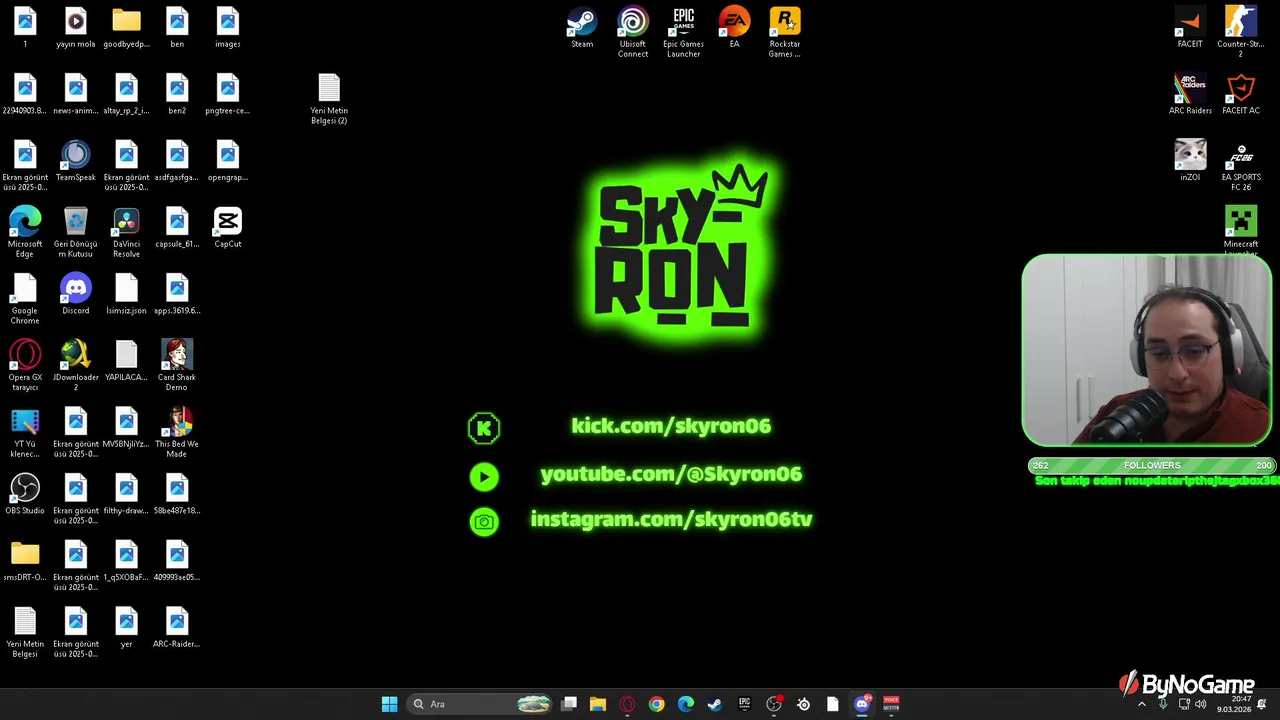Select the goodbyedp... folder on desktop
1280x720 pixels.
(126, 28)
